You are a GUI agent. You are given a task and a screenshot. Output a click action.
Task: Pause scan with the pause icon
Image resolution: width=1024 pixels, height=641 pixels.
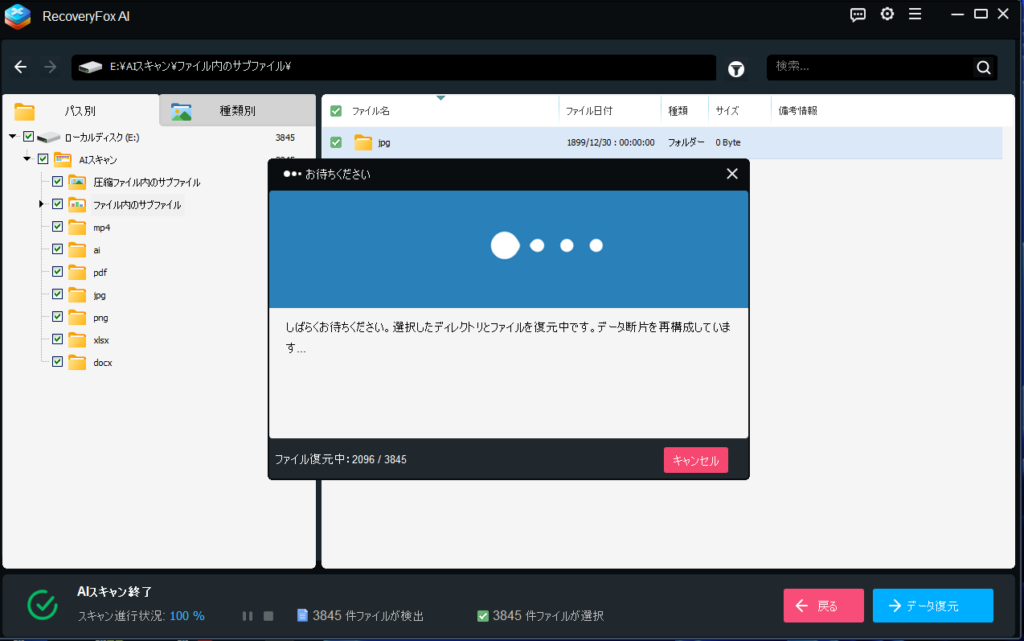coord(247,616)
